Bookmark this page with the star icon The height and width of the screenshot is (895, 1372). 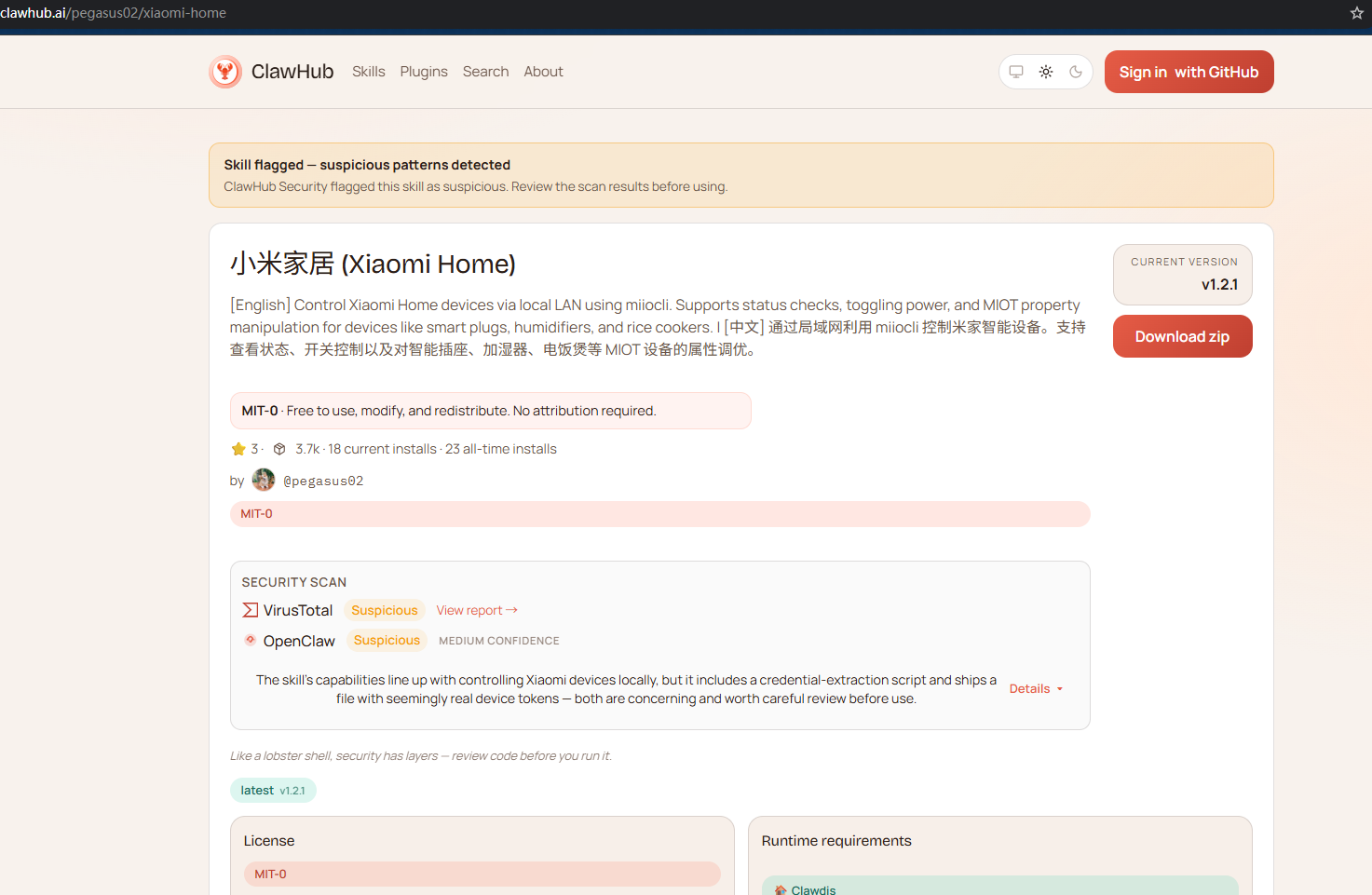[1357, 13]
